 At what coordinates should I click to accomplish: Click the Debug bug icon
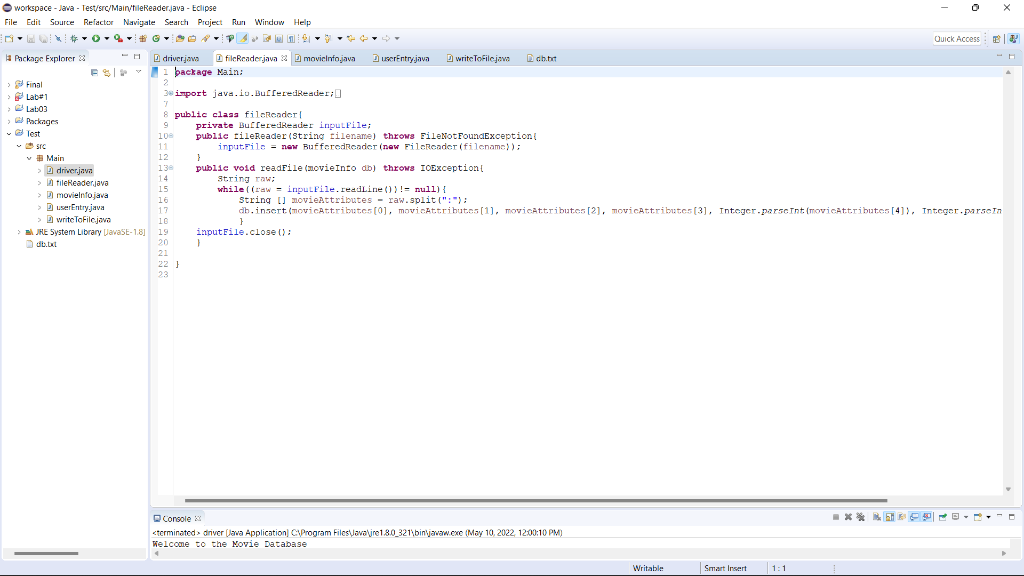point(74,39)
